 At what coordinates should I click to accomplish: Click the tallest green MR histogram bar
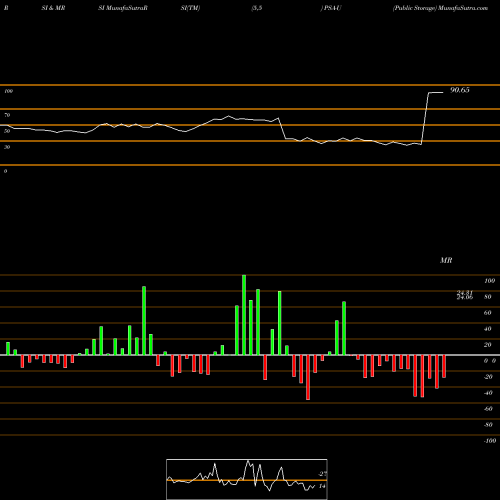(x=244, y=315)
